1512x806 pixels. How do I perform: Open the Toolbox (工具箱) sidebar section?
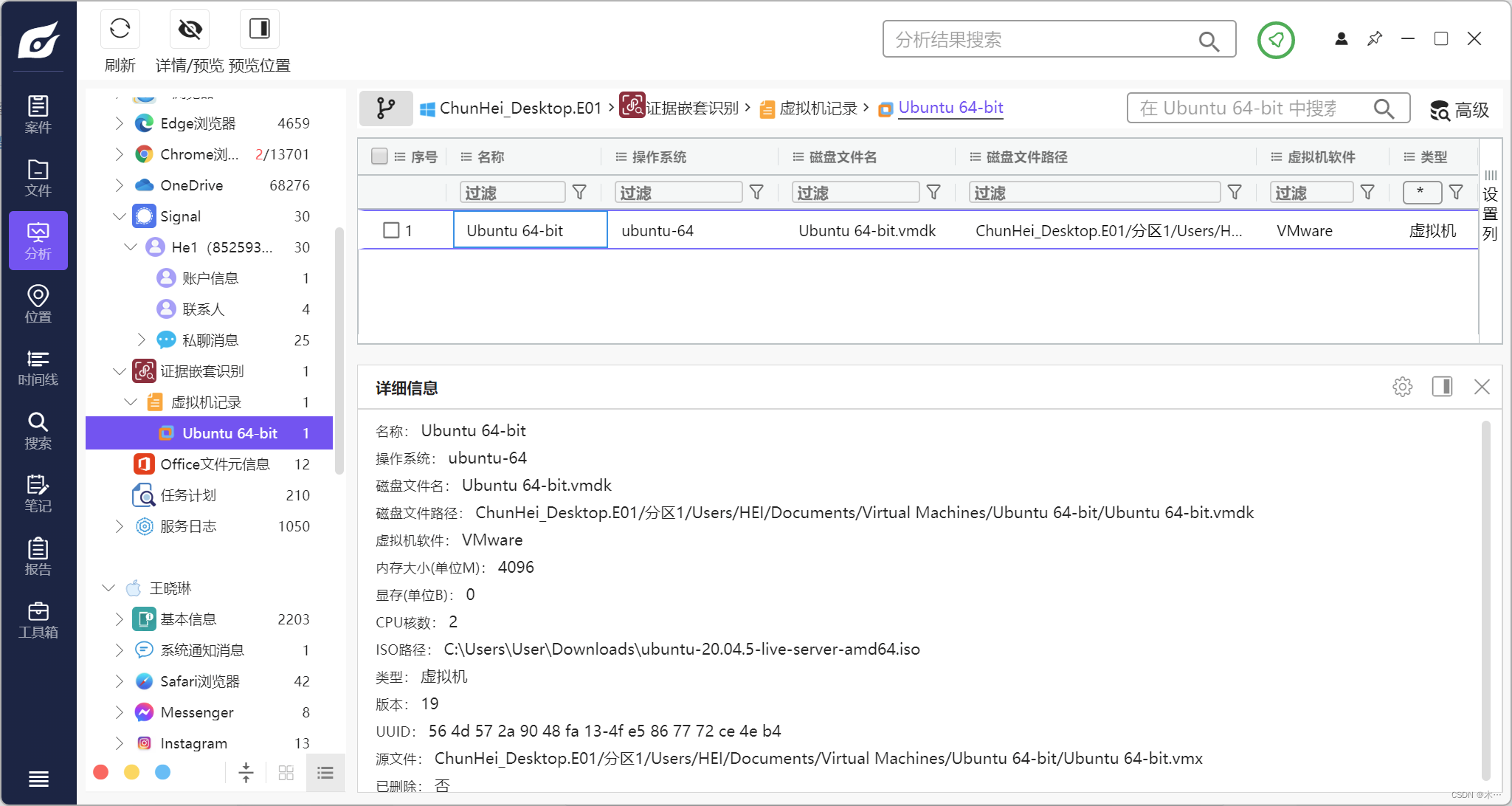(x=38, y=620)
